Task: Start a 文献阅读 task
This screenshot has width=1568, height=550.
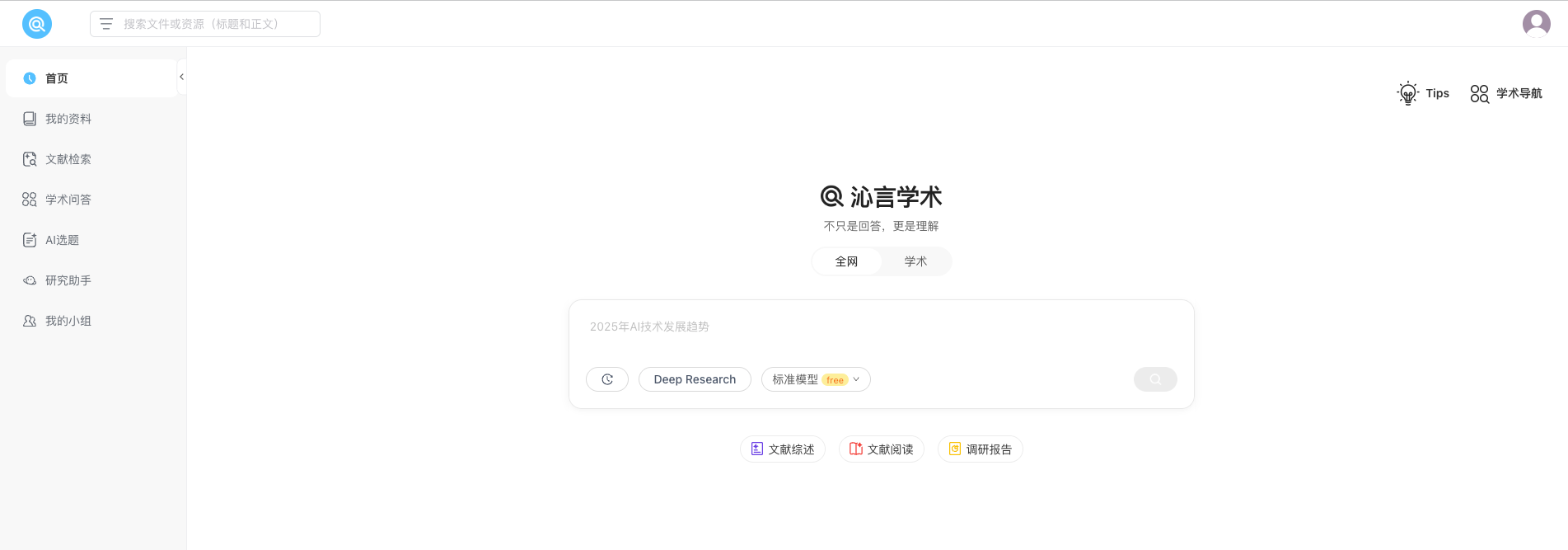Action: pos(882,449)
